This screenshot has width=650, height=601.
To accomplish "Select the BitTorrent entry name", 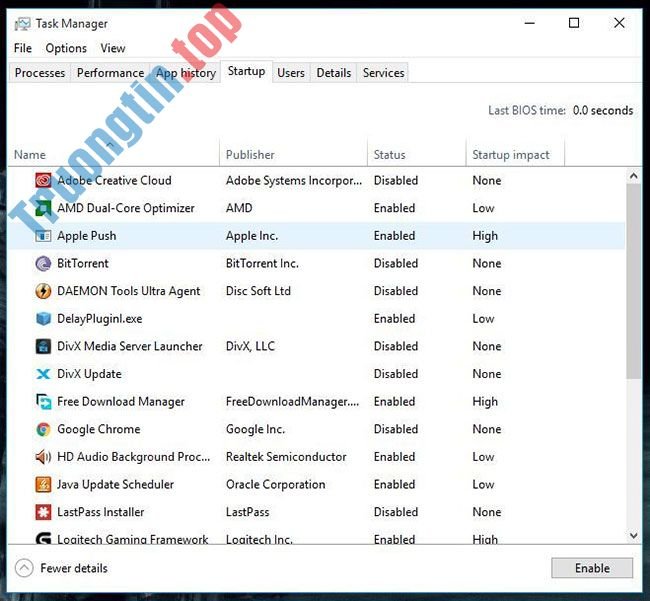I will pos(83,264).
